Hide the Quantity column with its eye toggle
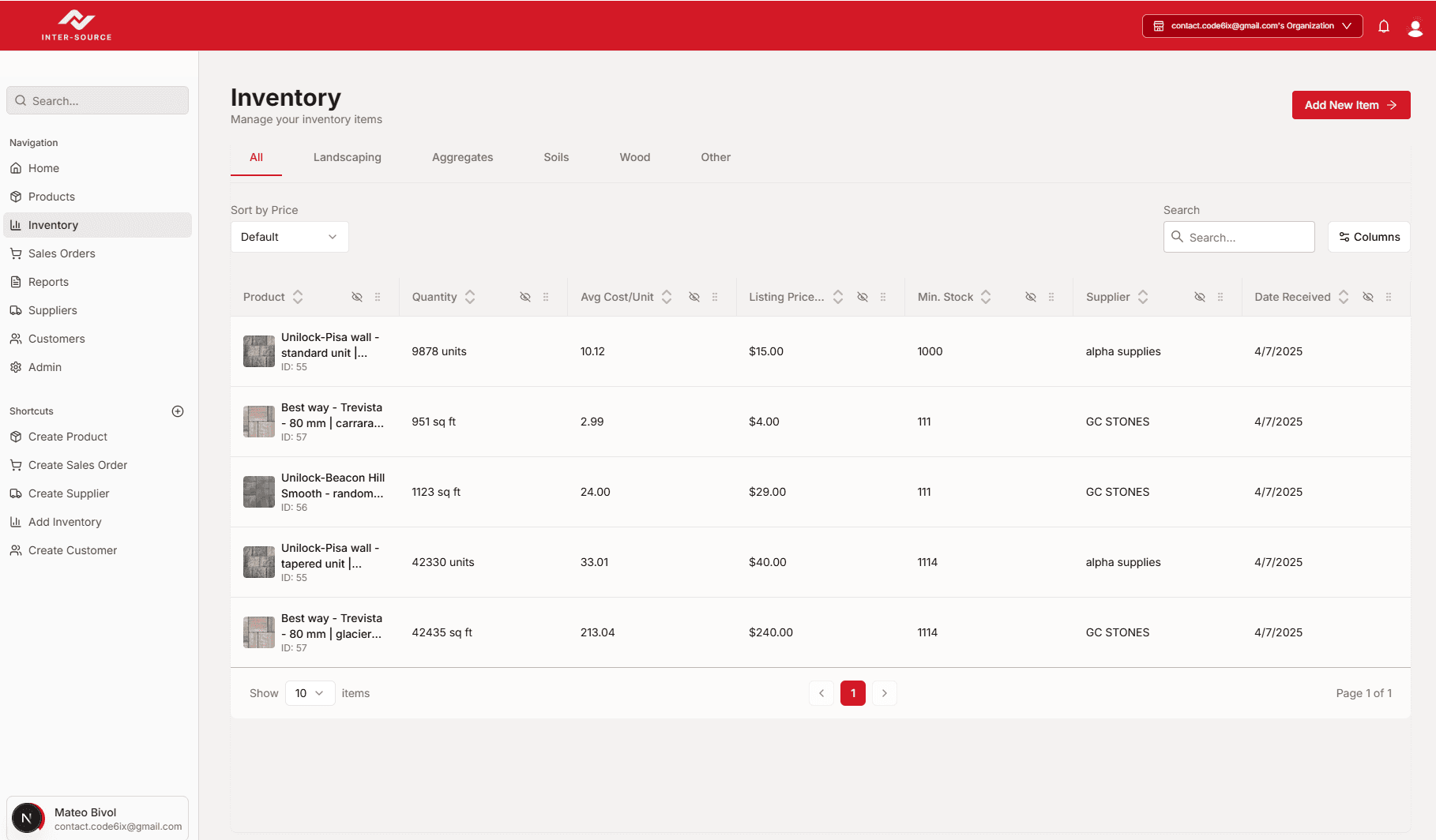The image size is (1436, 840). click(x=524, y=297)
